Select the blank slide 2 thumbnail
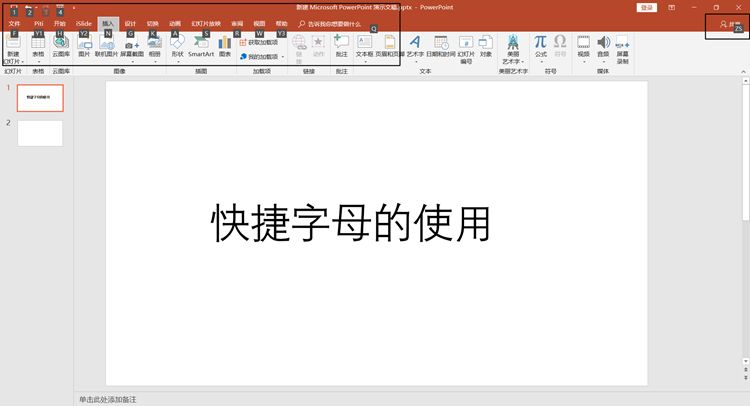The image size is (750, 406). pyautogui.click(x=40, y=133)
